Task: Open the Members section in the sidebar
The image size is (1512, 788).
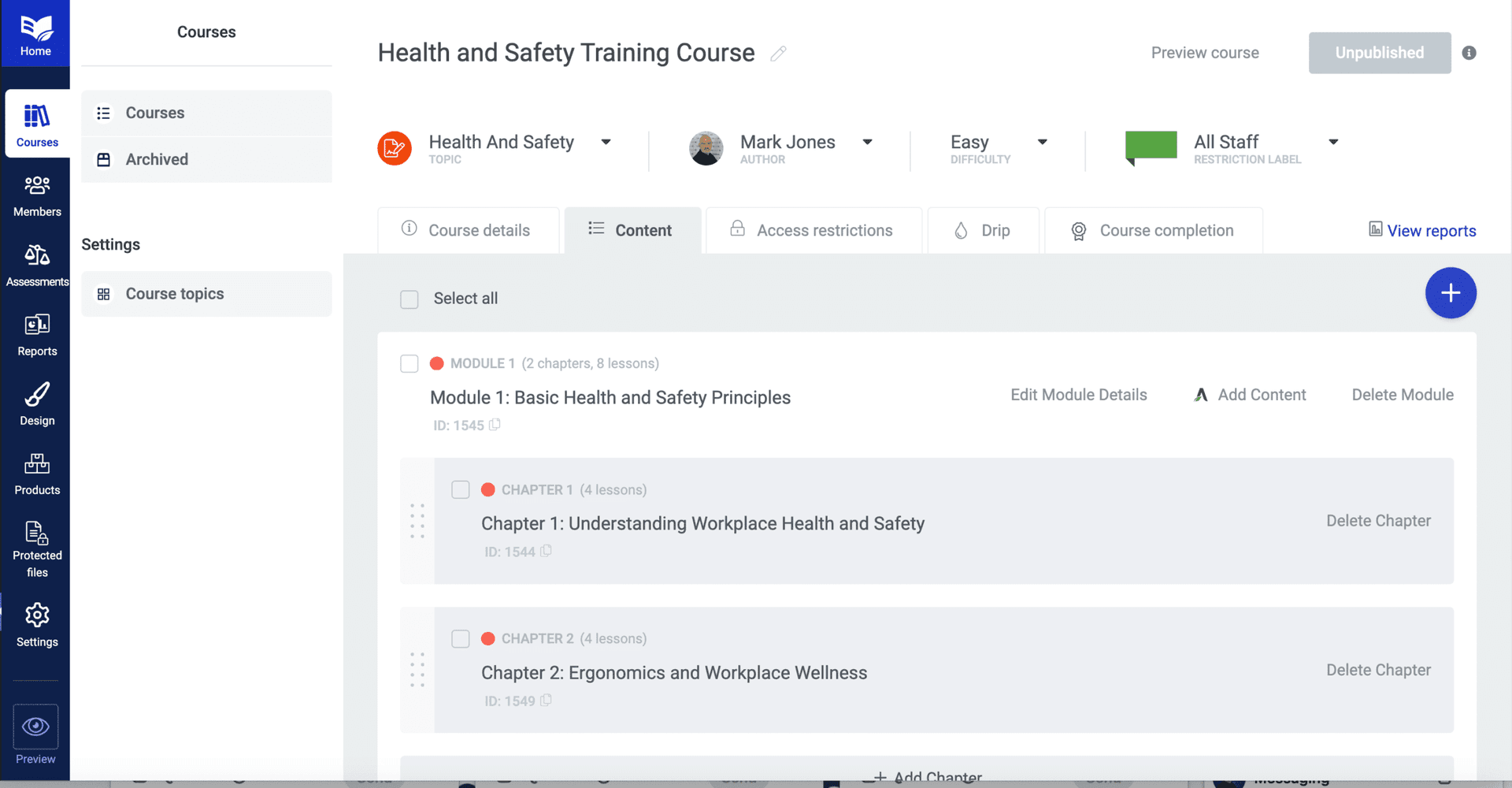Action: click(x=36, y=195)
